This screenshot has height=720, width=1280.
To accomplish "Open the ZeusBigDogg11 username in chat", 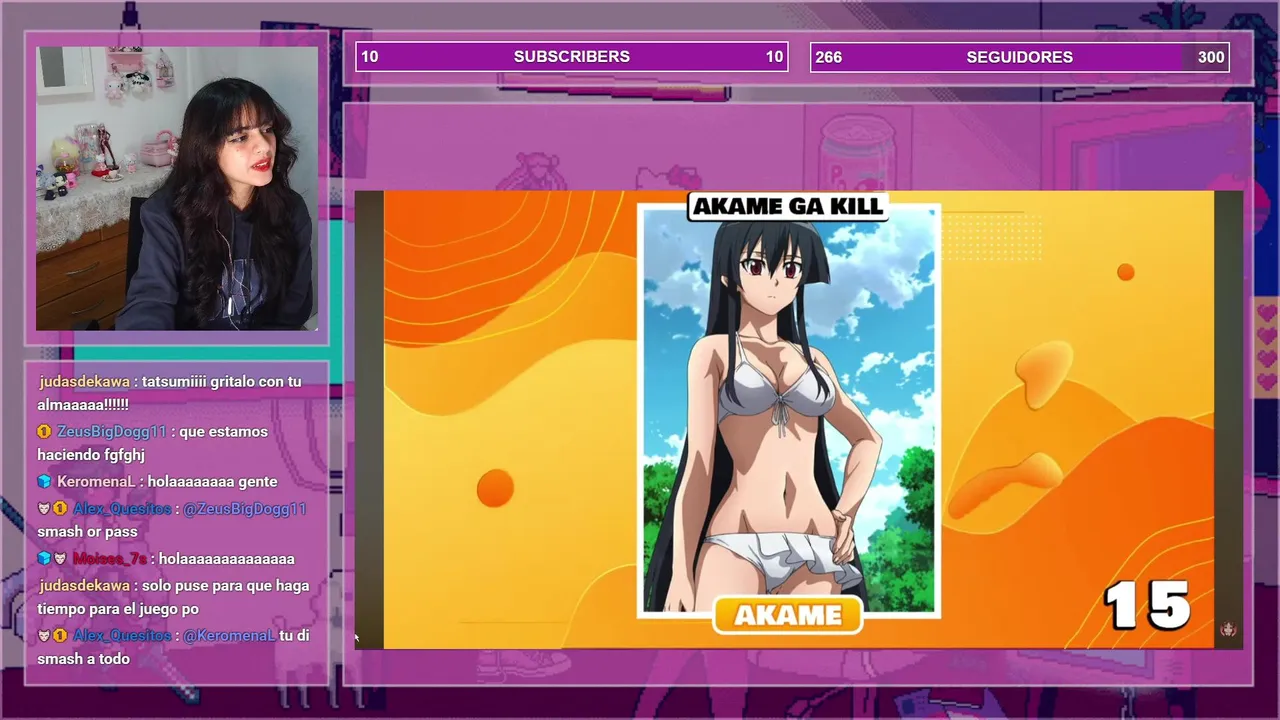I will point(112,432).
